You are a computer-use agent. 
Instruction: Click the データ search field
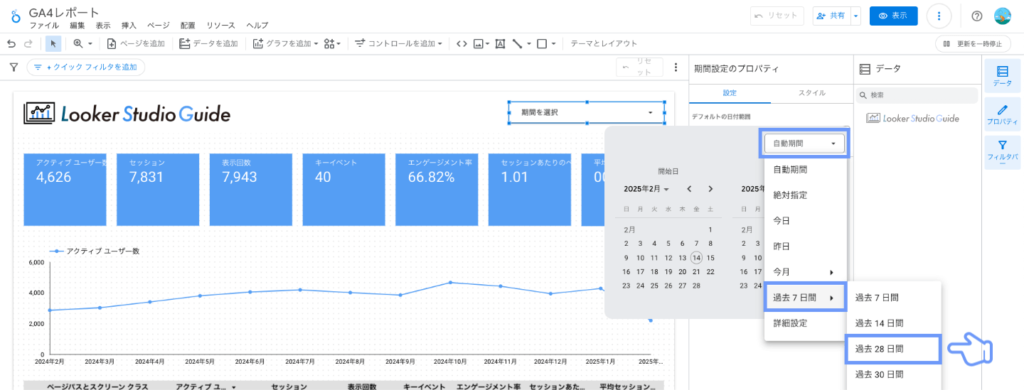(x=917, y=95)
